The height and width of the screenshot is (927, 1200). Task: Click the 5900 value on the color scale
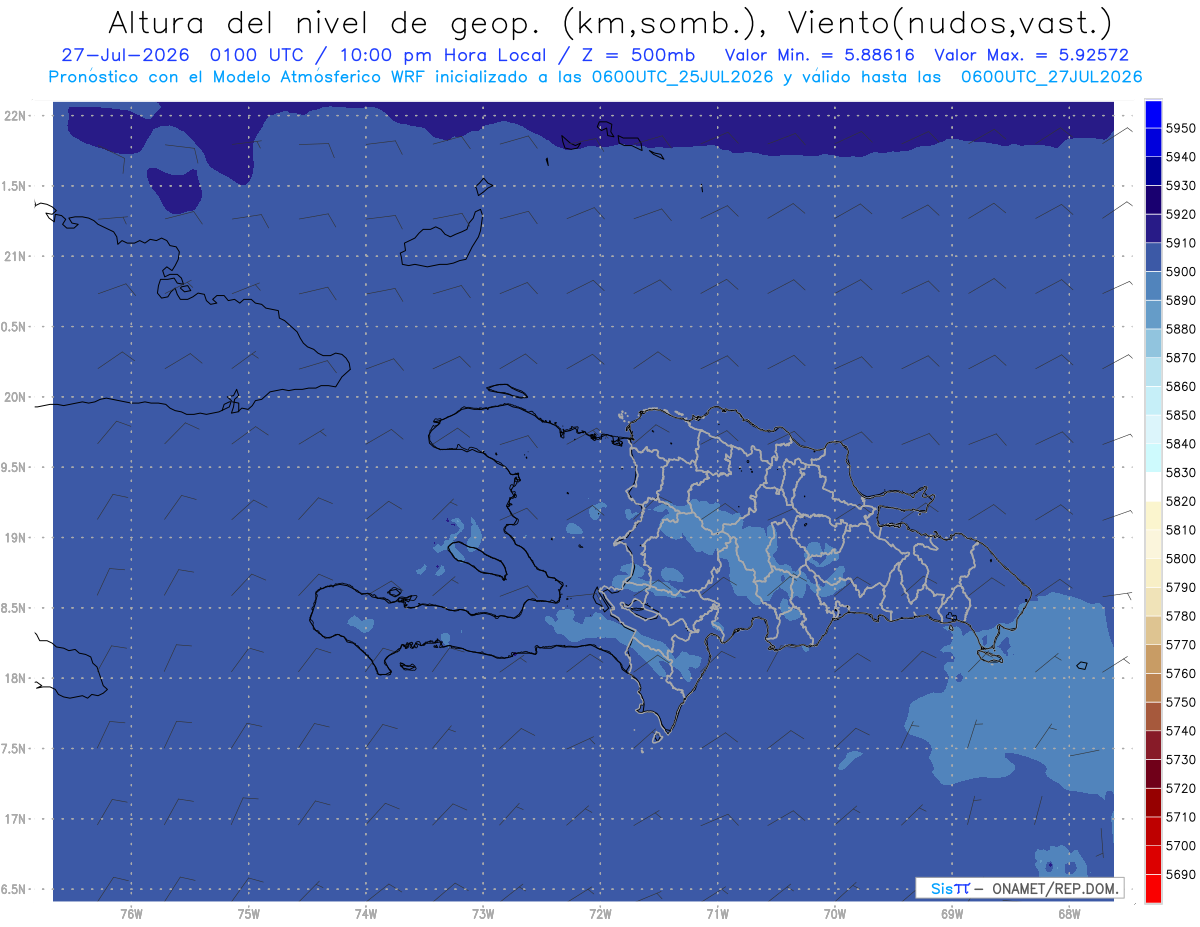coord(1180,271)
